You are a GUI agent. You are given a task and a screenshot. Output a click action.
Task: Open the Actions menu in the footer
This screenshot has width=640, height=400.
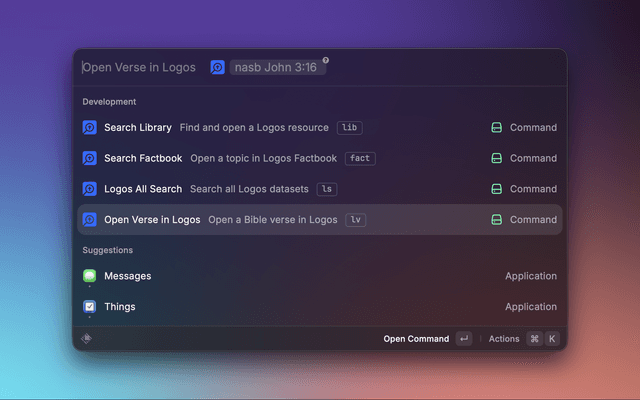(504, 339)
